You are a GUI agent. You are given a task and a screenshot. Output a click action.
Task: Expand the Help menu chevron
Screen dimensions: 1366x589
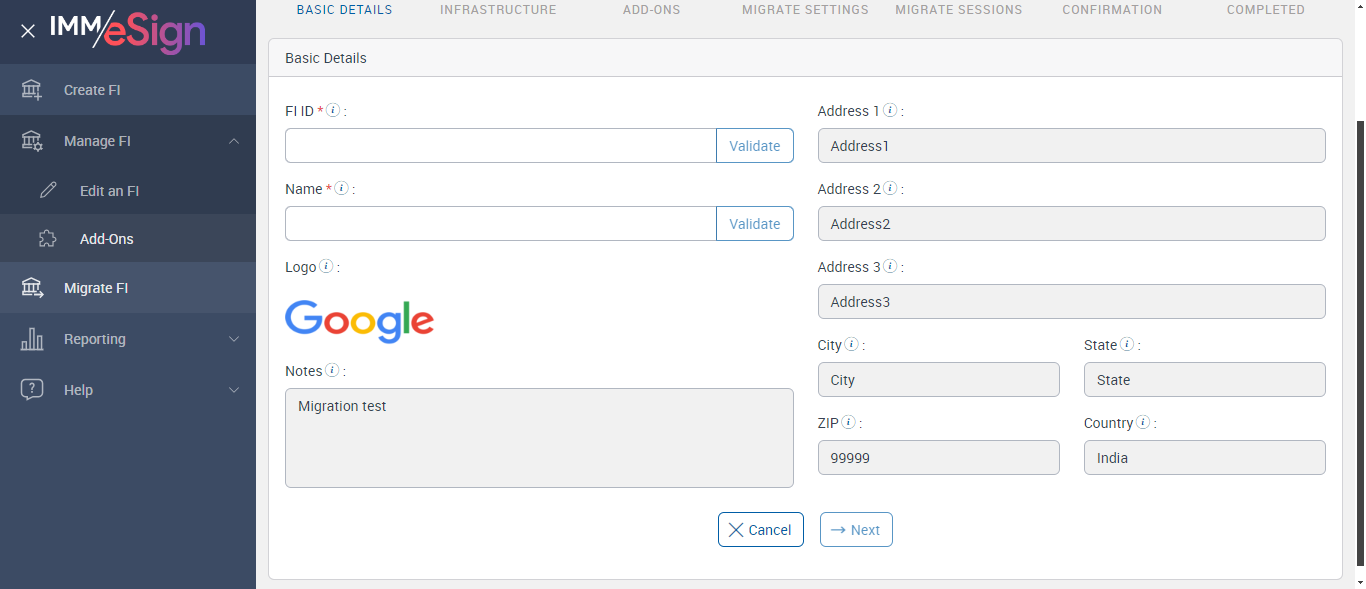[x=234, y=390]
